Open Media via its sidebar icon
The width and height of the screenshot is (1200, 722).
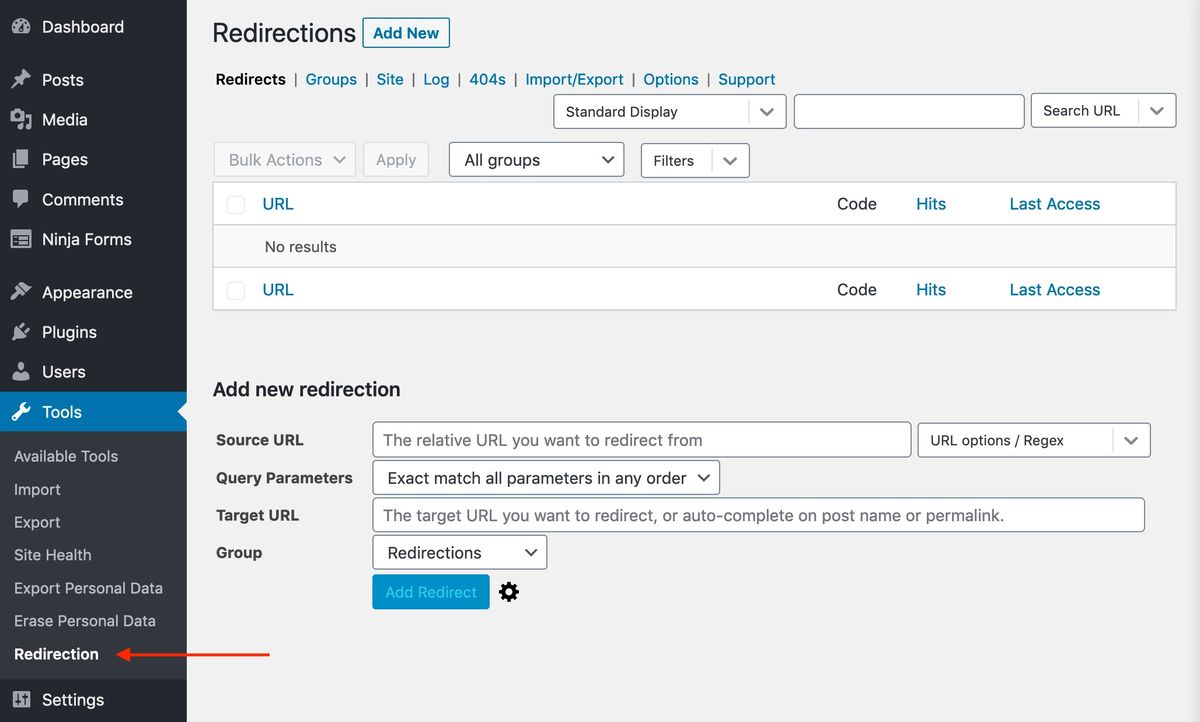pyautogui.click(x=20, y=120)
